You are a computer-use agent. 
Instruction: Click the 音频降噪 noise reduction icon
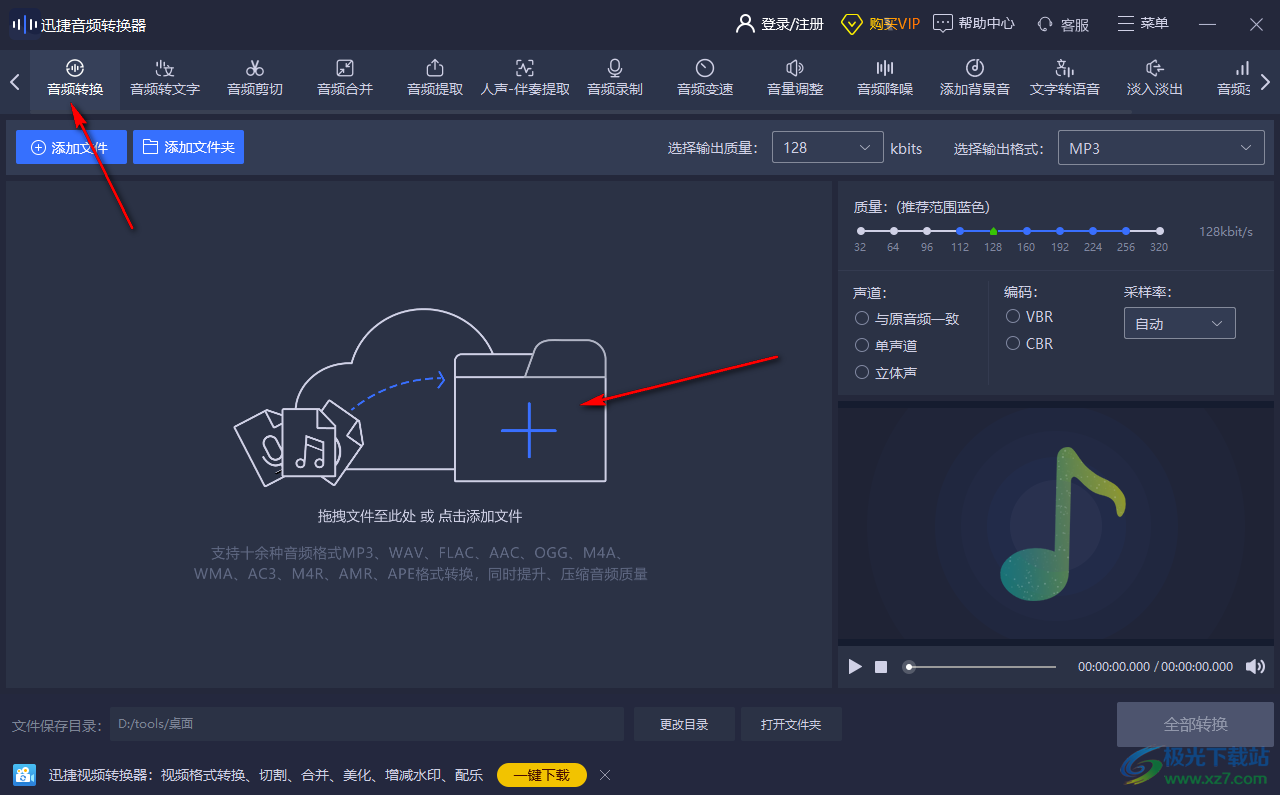pos(885,68)
